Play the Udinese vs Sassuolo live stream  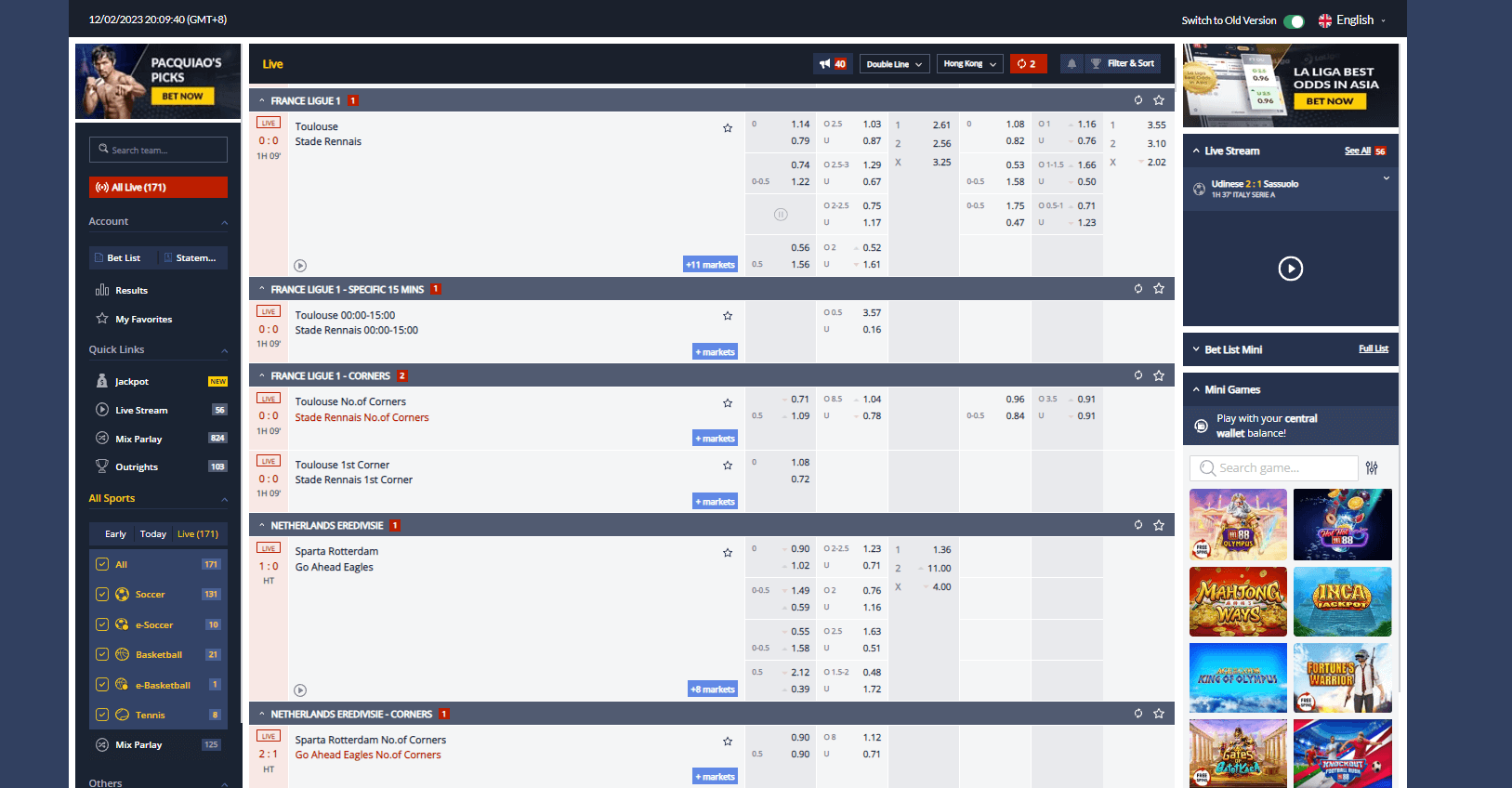coord(1291,269)
